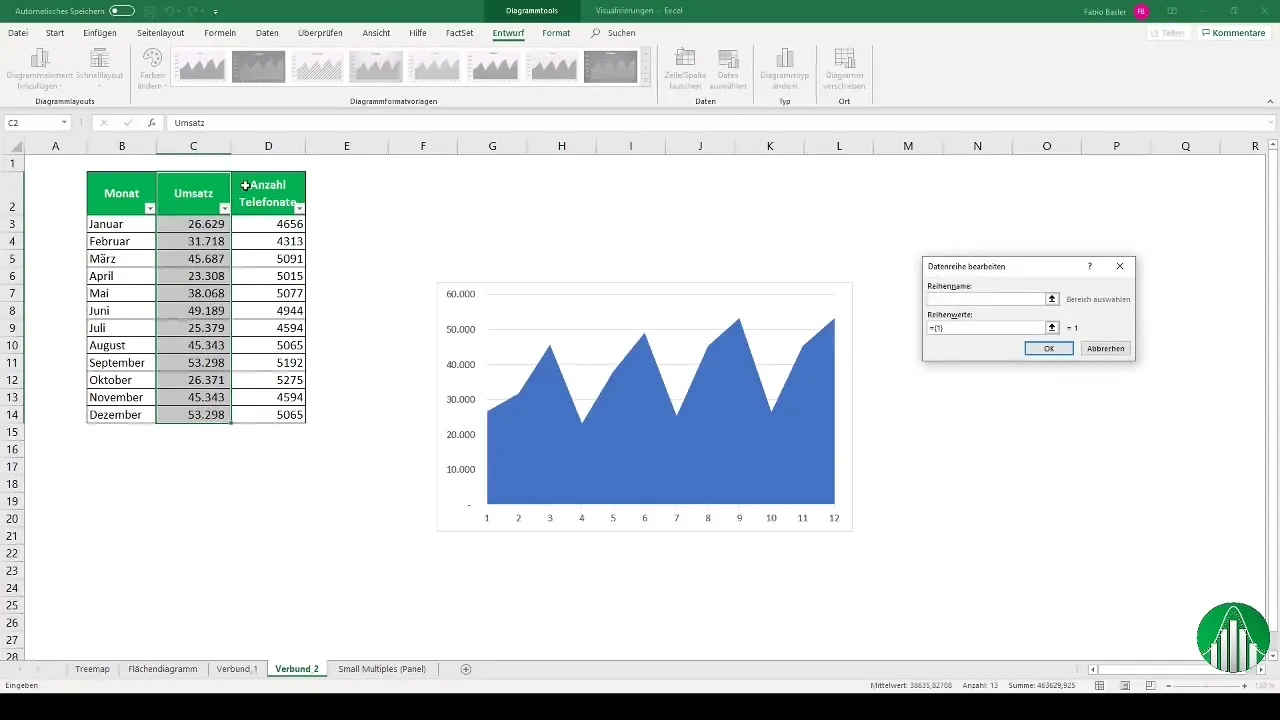The width and height of the screenshot is (1280, 720).
Task: Open the quick access toolbar customize dropdown
Action: (x=215, y=11)
